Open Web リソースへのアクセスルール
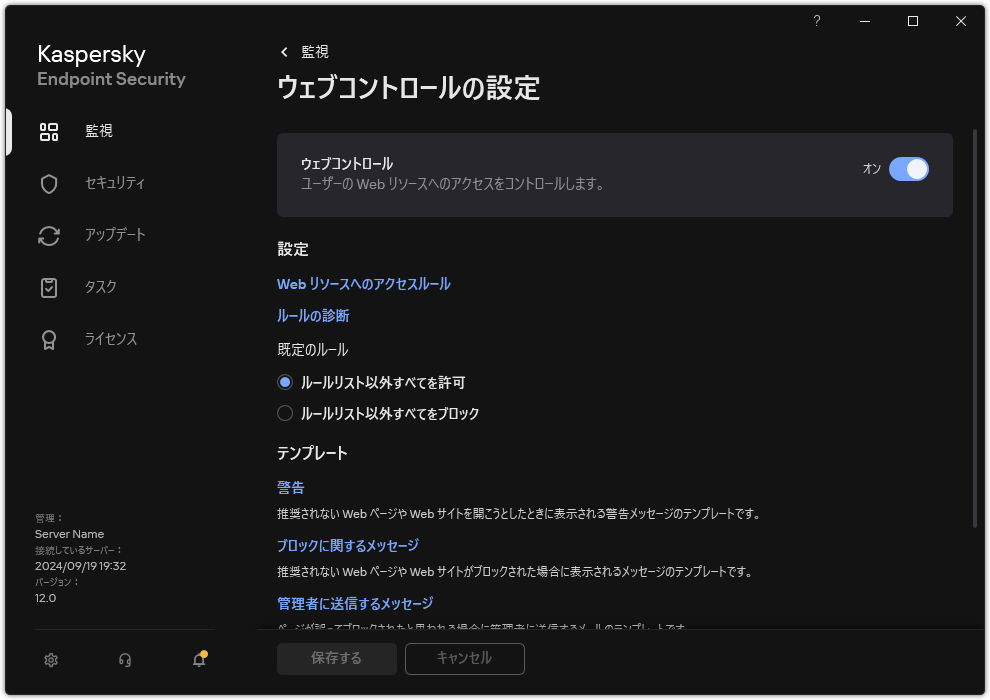This screenshot has height=700, width=990. point(363,284)
